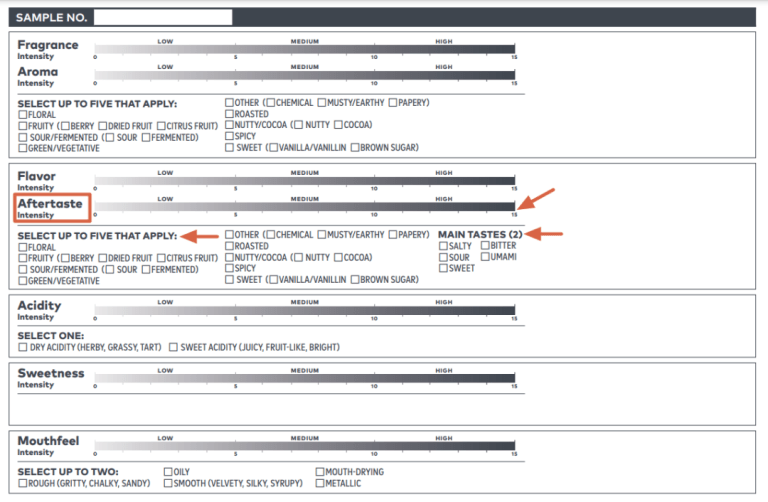
Task: Select SWEET ACIDITY (juicy, fruit-like, bright)
Action: coord(173,348)
